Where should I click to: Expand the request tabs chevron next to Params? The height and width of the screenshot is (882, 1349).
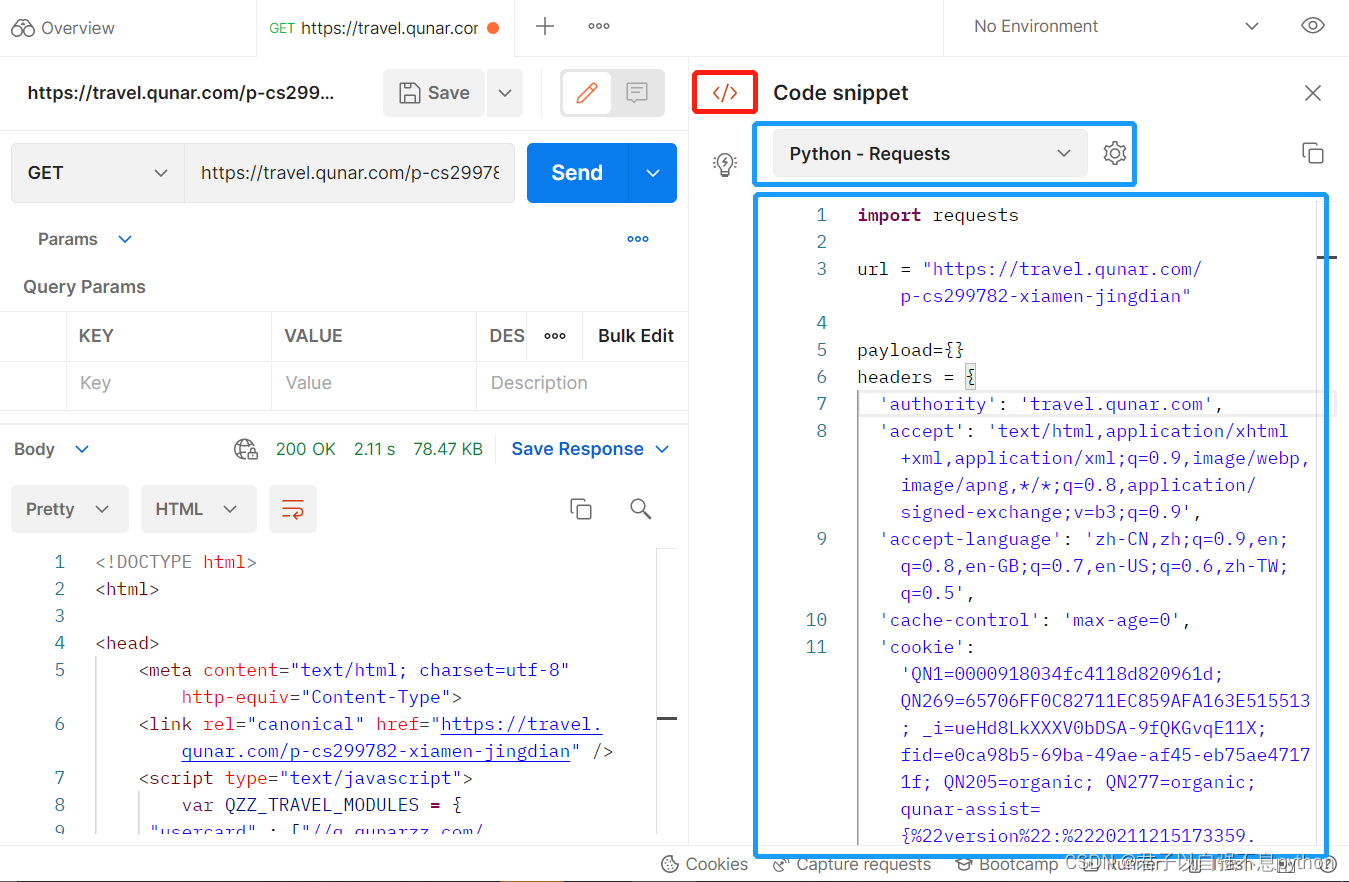click(x=125, y=239)
